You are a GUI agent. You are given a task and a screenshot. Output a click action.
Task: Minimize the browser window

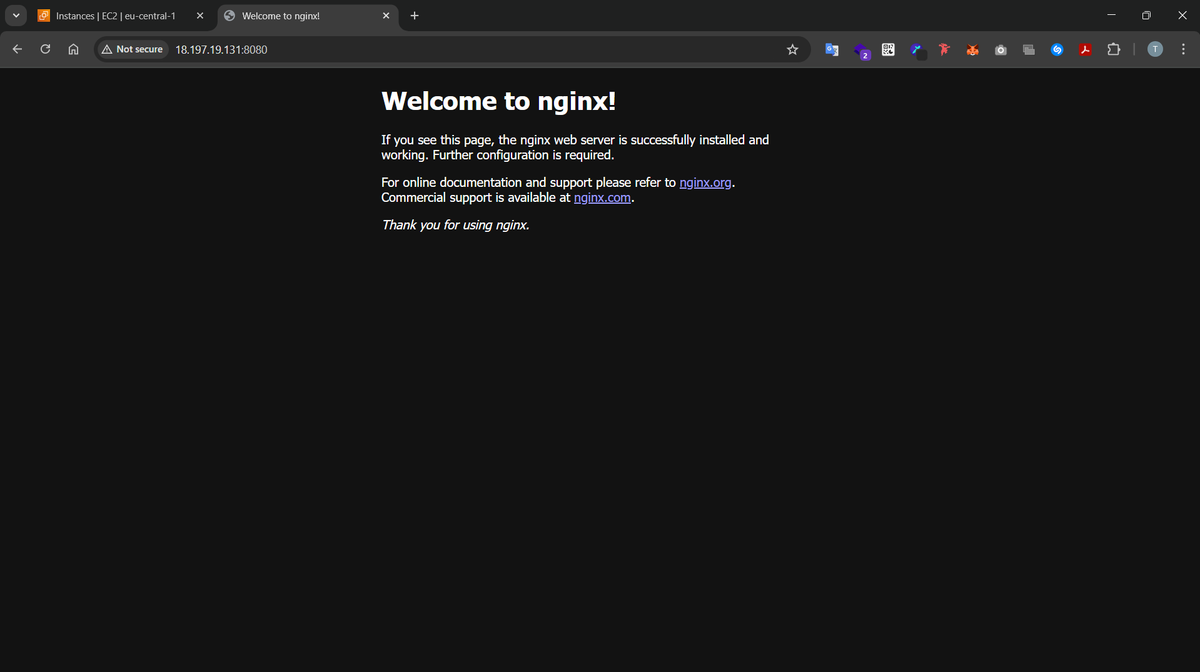(1109, 15)
